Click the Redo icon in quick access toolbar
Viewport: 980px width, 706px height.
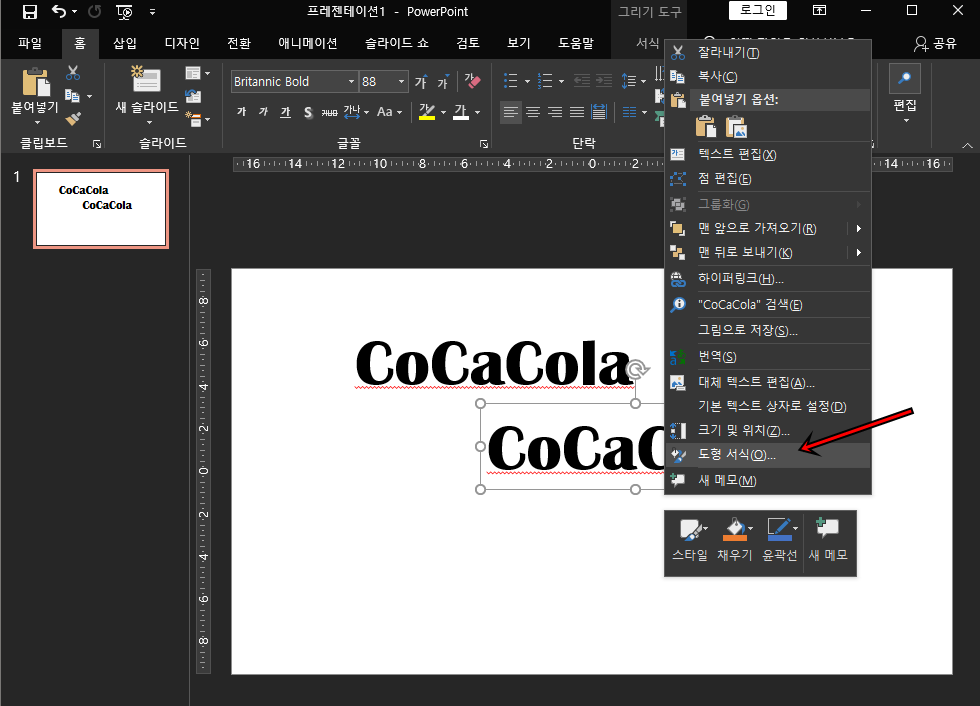click(x=94, y=11)
